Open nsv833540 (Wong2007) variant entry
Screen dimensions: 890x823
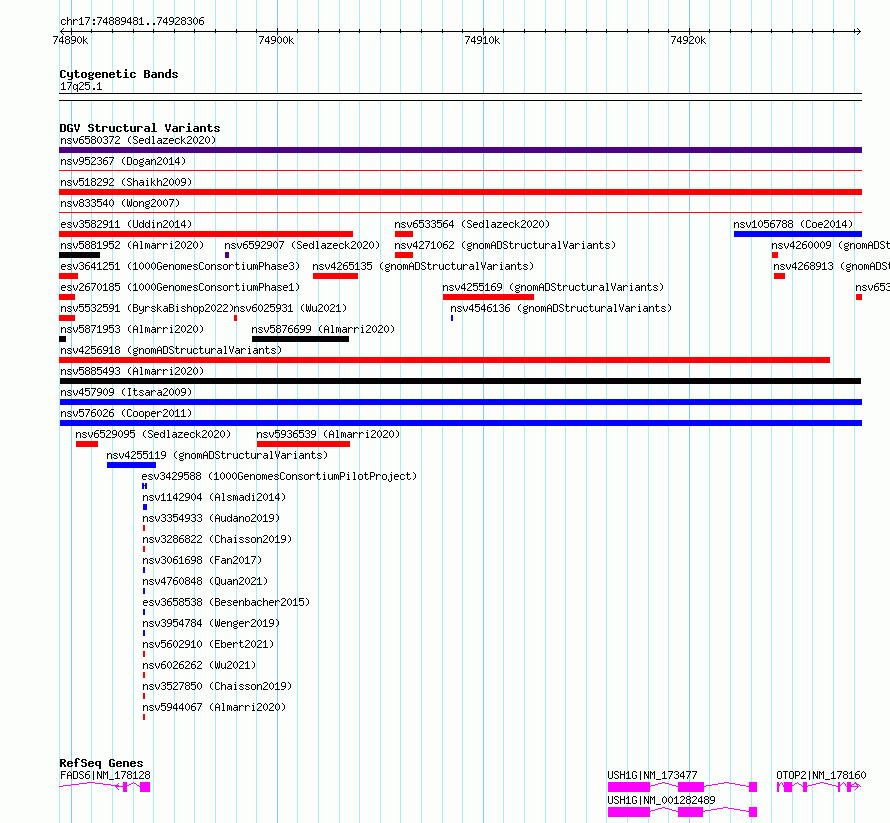[120, 203]
